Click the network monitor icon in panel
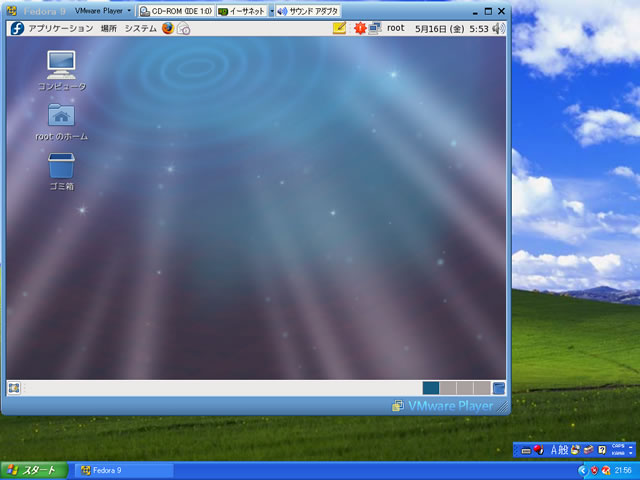640x480 pixels. click(374, 28)
